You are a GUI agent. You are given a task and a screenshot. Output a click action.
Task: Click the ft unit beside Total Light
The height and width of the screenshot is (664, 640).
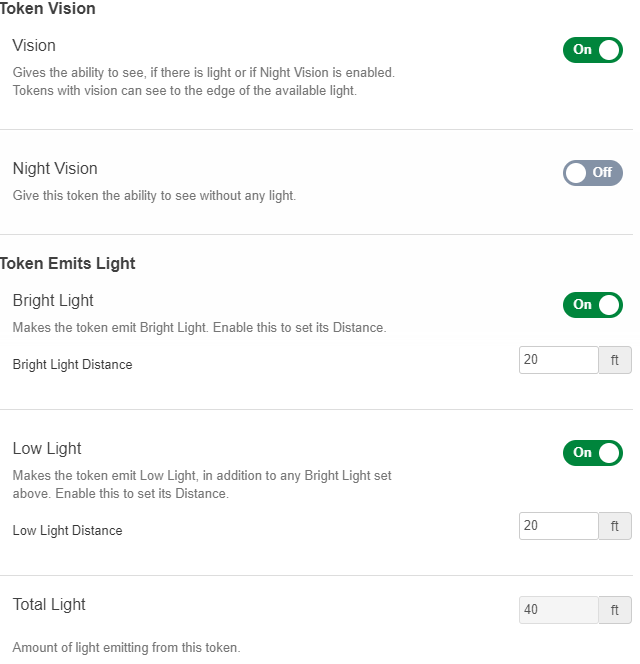coord(615,610)
